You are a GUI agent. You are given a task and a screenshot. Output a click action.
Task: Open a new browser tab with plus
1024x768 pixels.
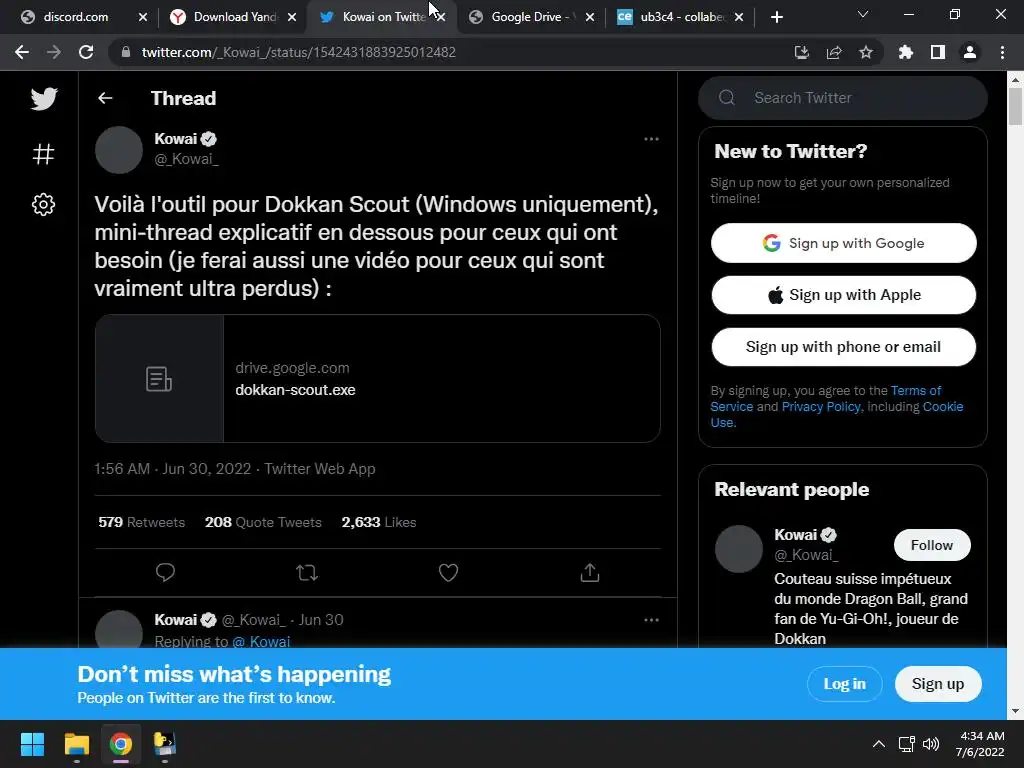[776, 17]
